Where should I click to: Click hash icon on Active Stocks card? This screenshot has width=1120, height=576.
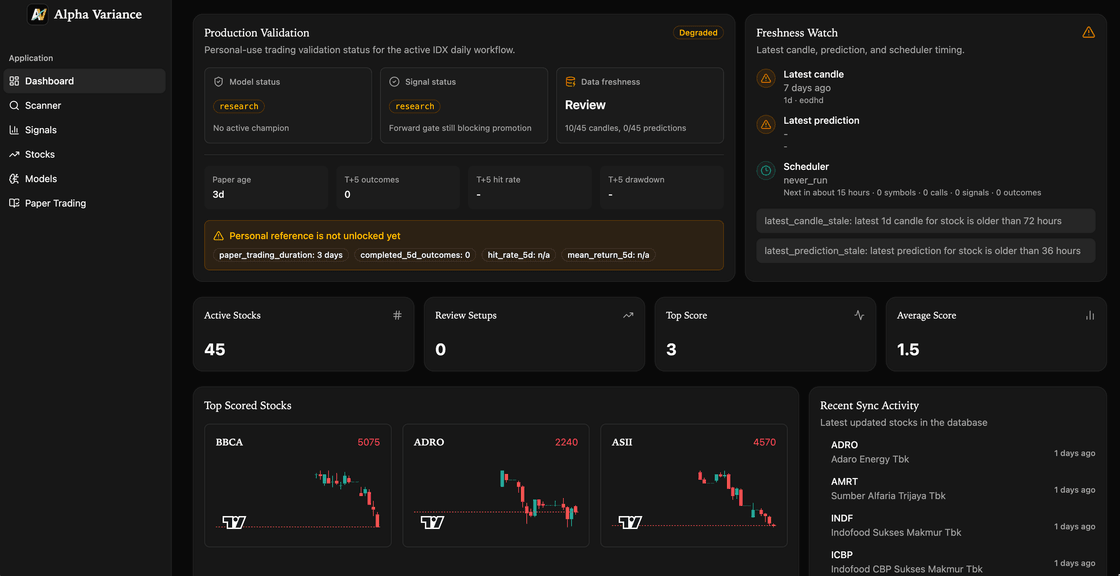tap(397, 315)
